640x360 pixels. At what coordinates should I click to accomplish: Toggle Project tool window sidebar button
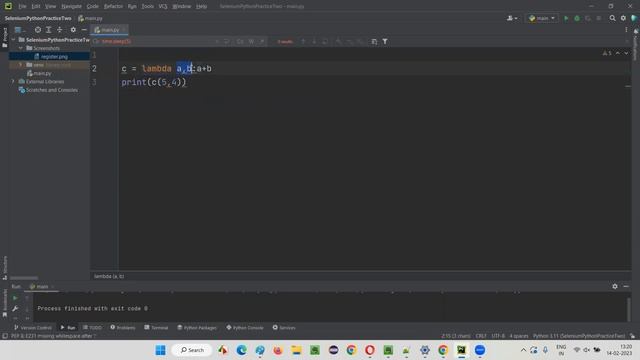click(4, 38)
